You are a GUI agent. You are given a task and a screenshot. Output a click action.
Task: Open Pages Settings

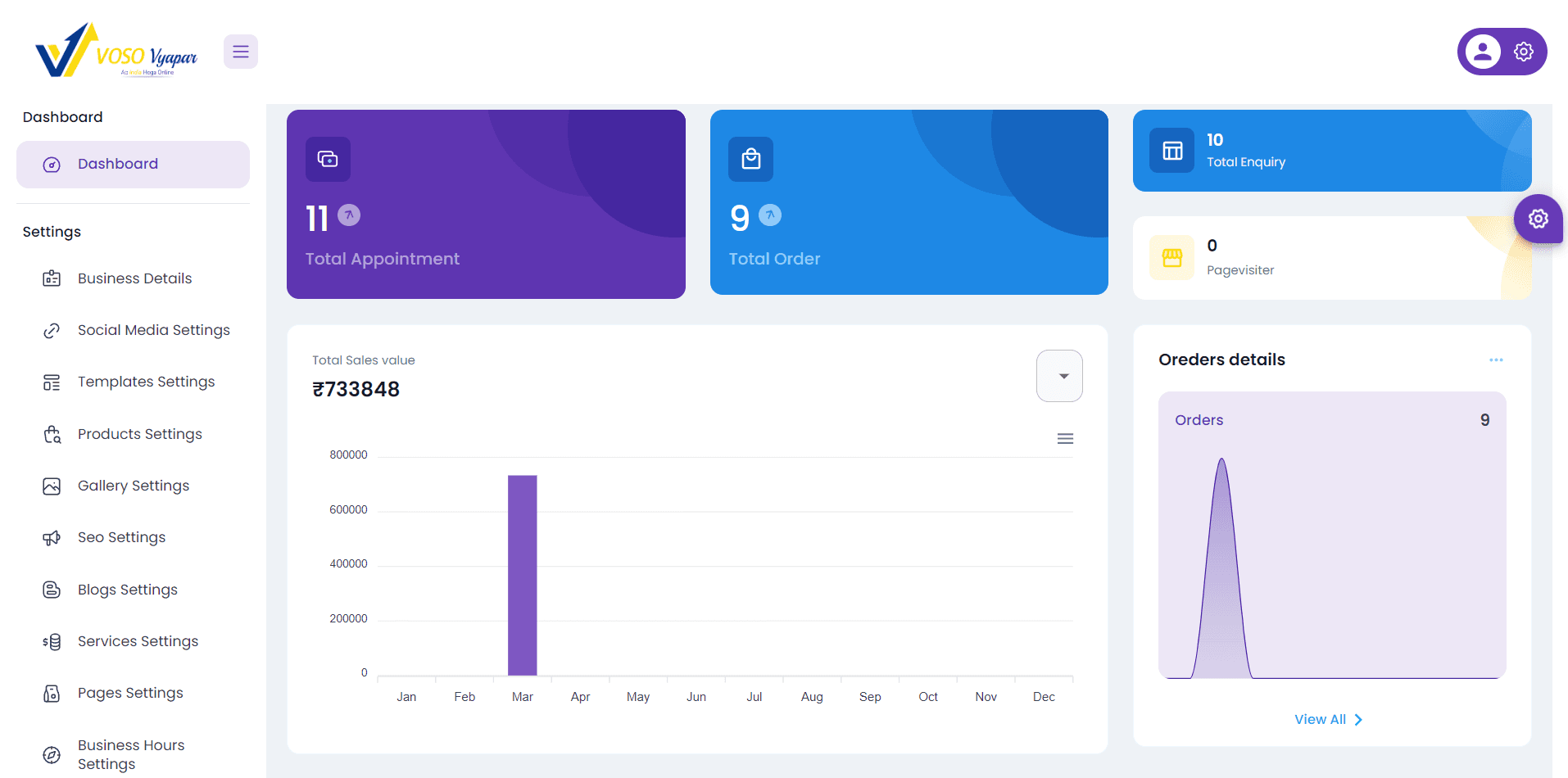pyautogui.click(x=133, y=693)
